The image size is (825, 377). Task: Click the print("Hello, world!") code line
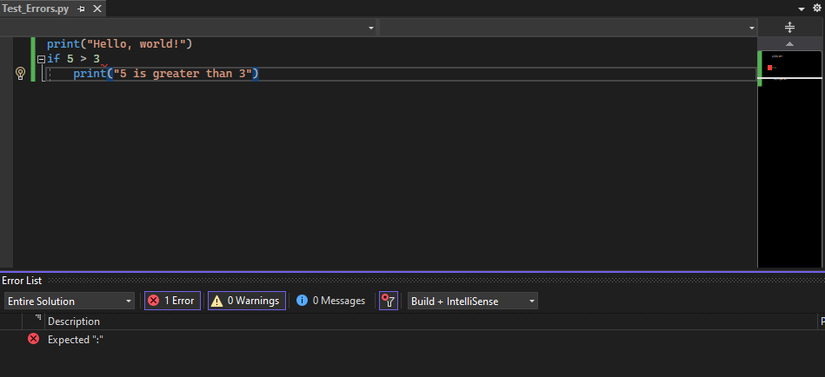tap(119, 44)
